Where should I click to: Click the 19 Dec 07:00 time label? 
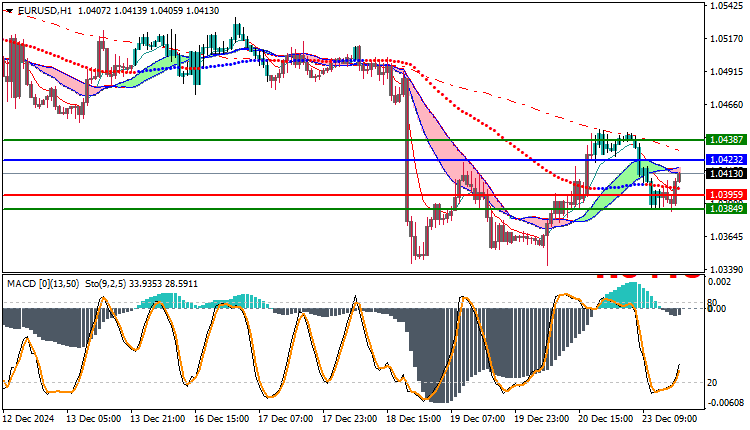(x=478, y=419)
